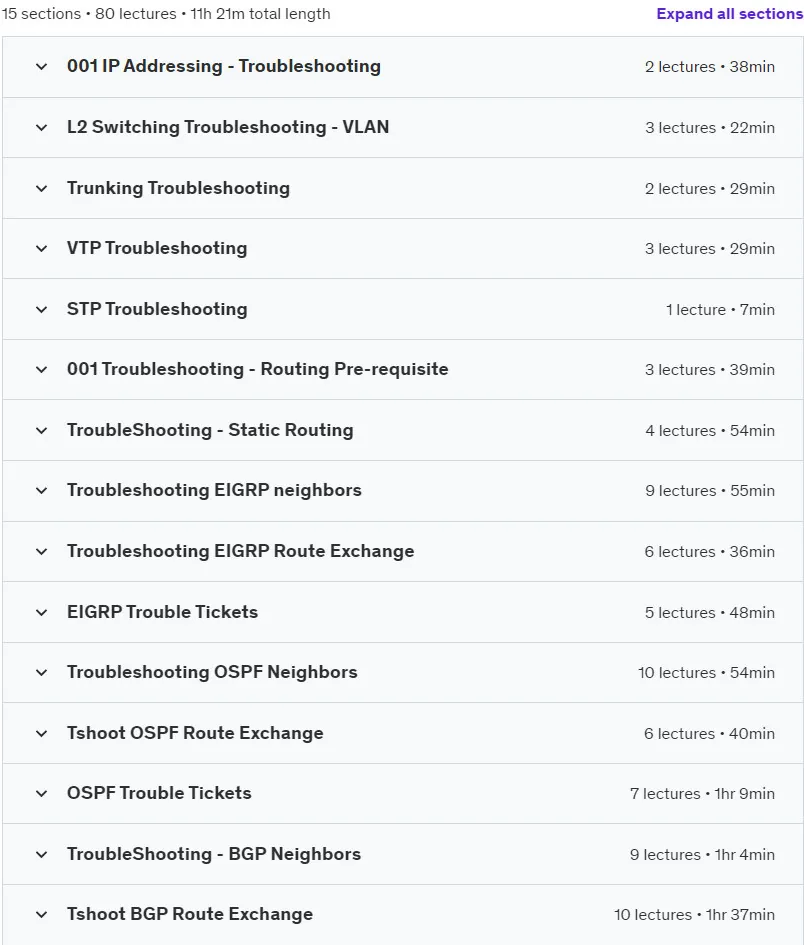This screenshot has height=945, width=804.
Task: Select TroubleShooting - BGP Neighbors heading
Action: pyautogui.click(x=214, y=854)
